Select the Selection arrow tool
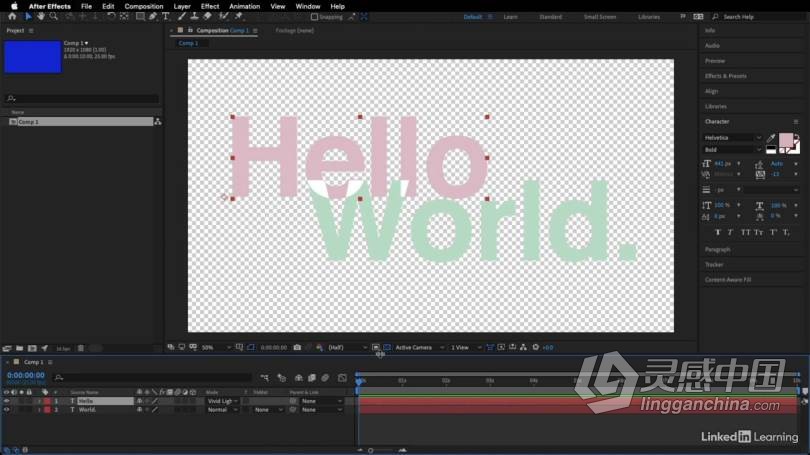The height and width of the screenshot is (455, 810). [x=28, y=17]
